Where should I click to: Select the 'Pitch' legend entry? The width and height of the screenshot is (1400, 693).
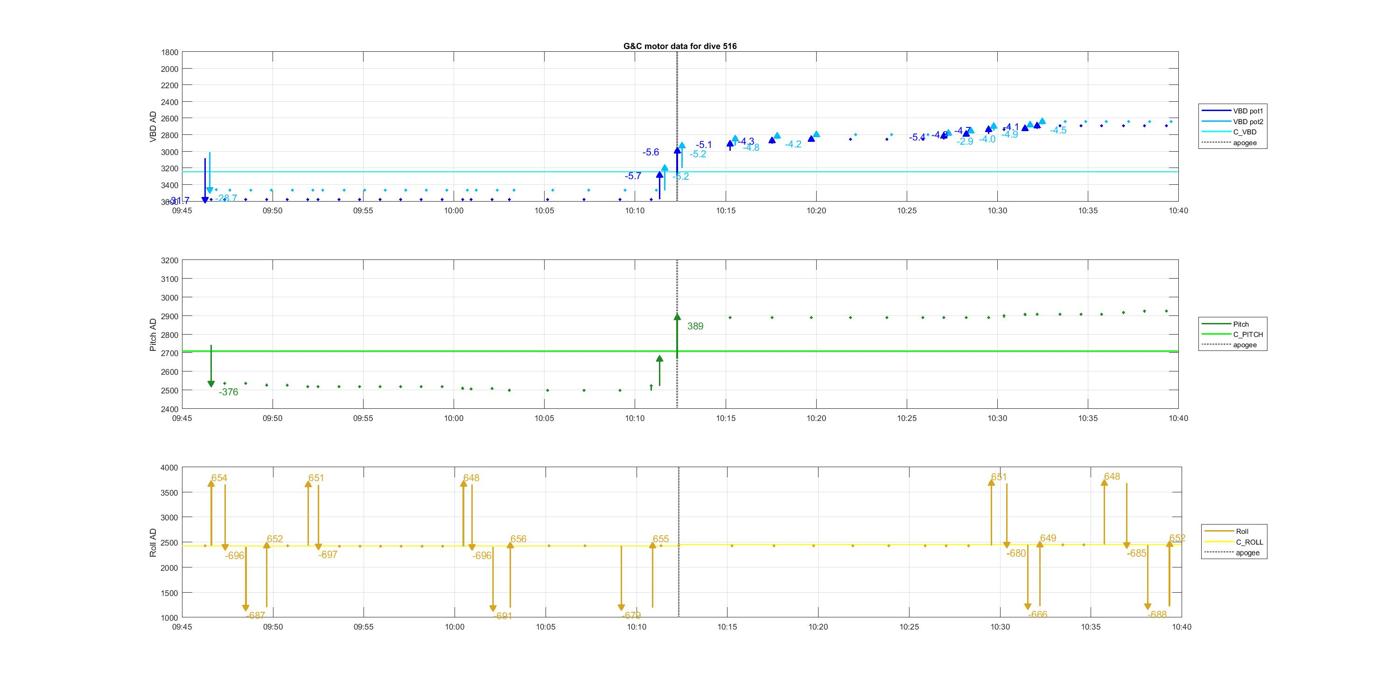(x=1226, y=324)
